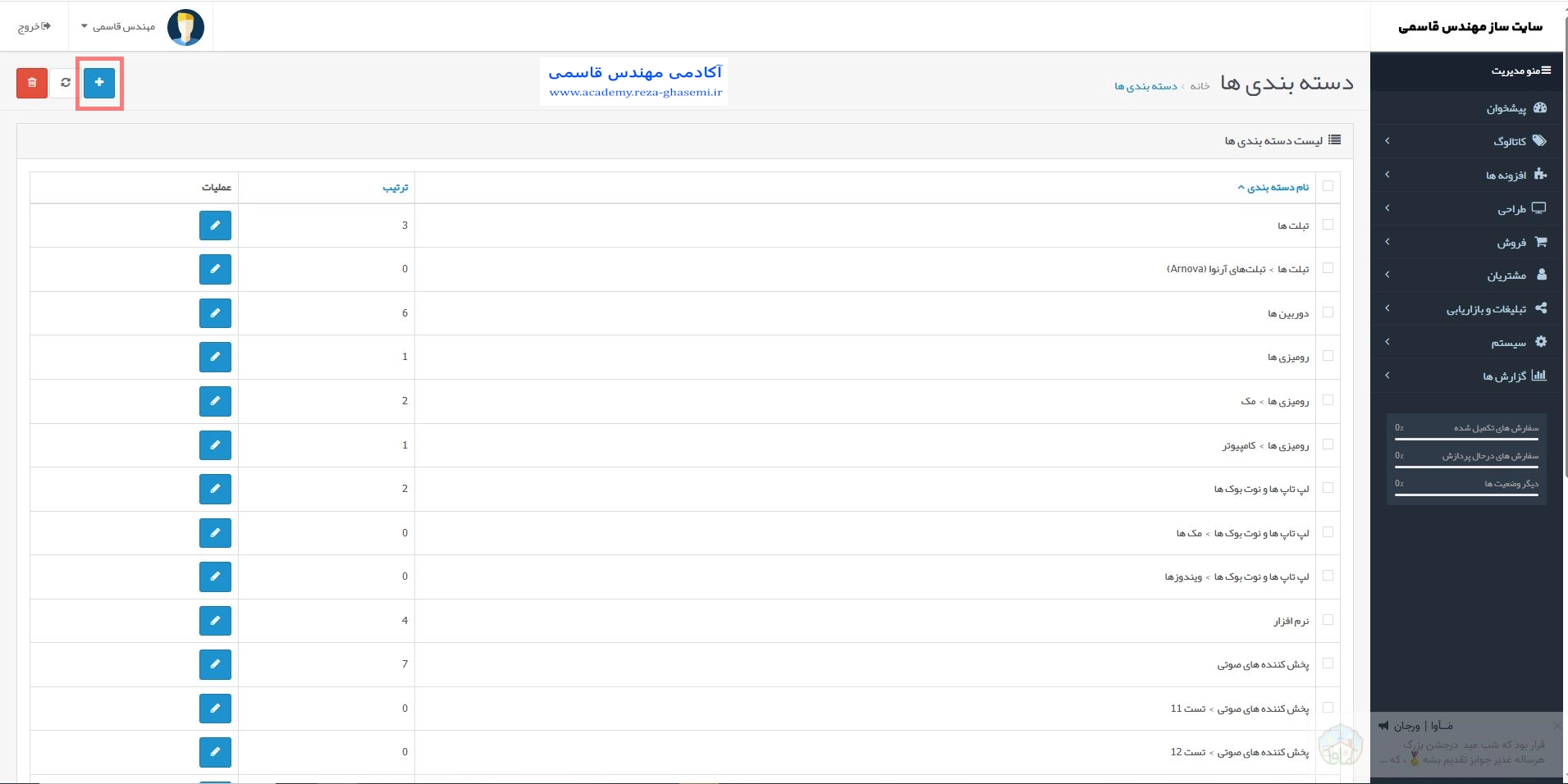Click the blue plus add-category button
The image size is (1568, 784).
(99, 83)
